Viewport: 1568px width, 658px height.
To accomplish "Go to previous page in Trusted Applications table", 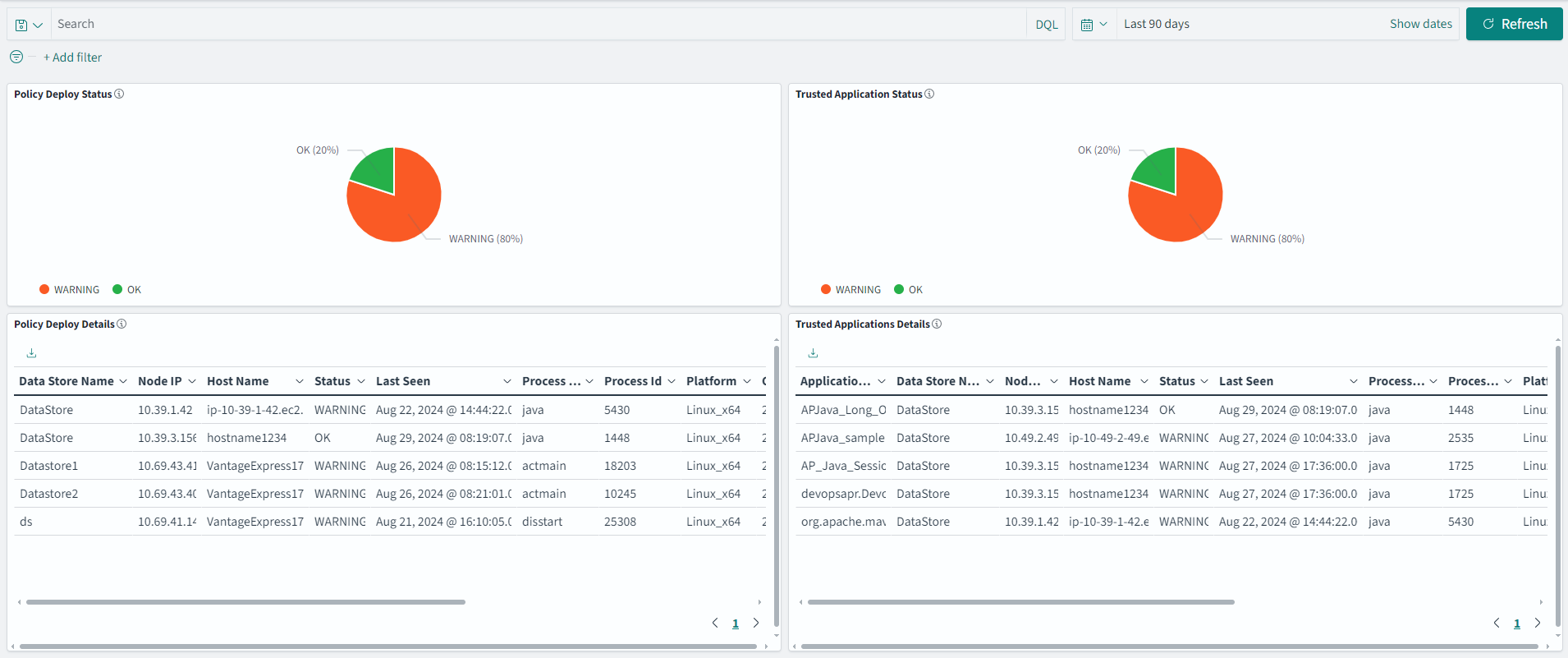I will click(x=1497, y=623).
